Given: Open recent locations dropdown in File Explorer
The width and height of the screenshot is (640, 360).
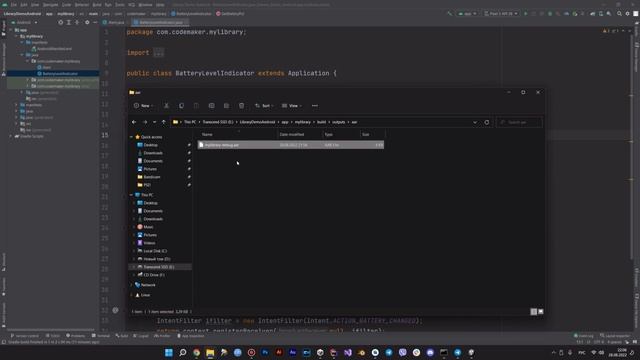Looking at the screenshot, I should tap(154, 122).
